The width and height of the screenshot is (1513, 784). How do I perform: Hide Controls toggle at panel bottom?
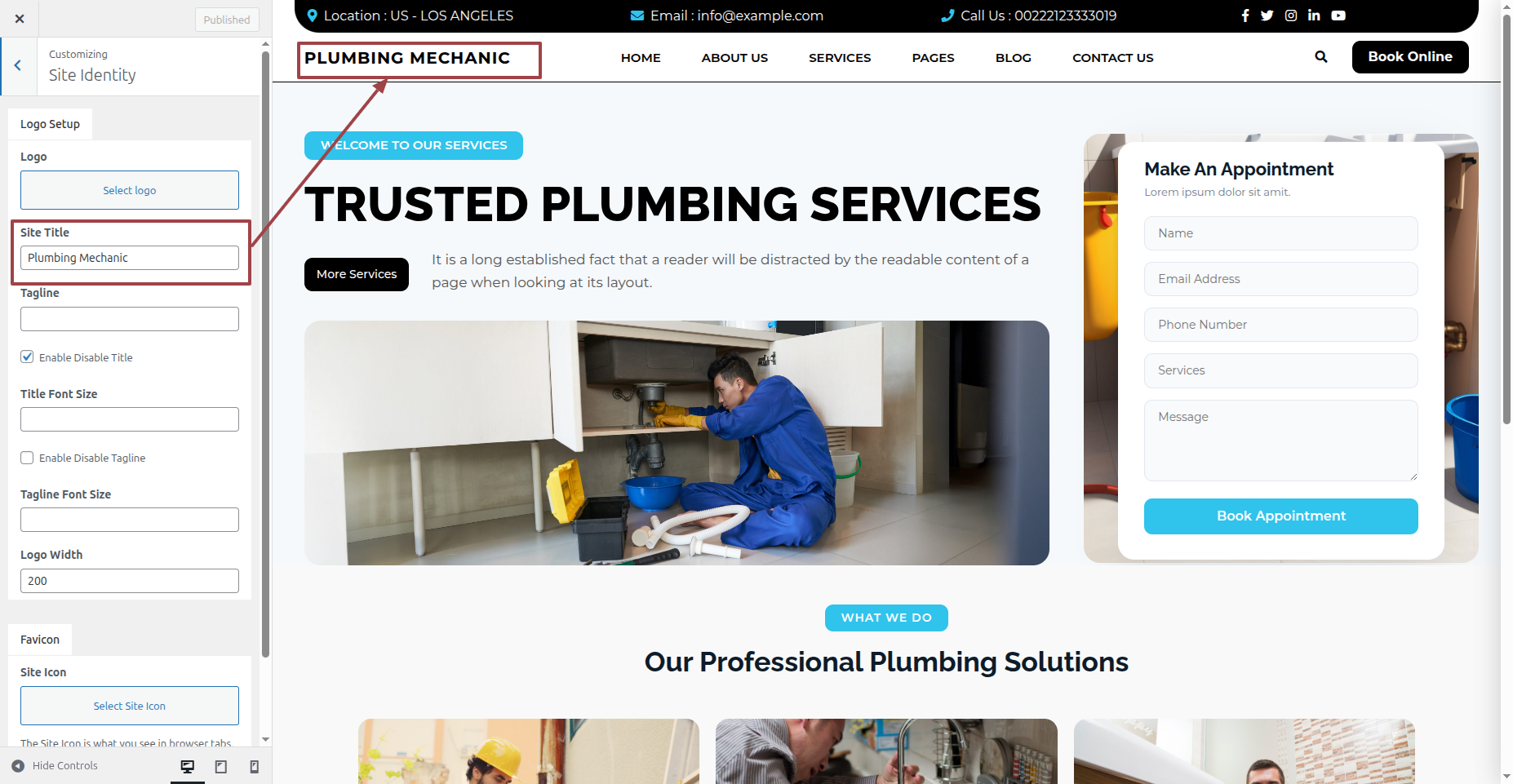[55, 766]
